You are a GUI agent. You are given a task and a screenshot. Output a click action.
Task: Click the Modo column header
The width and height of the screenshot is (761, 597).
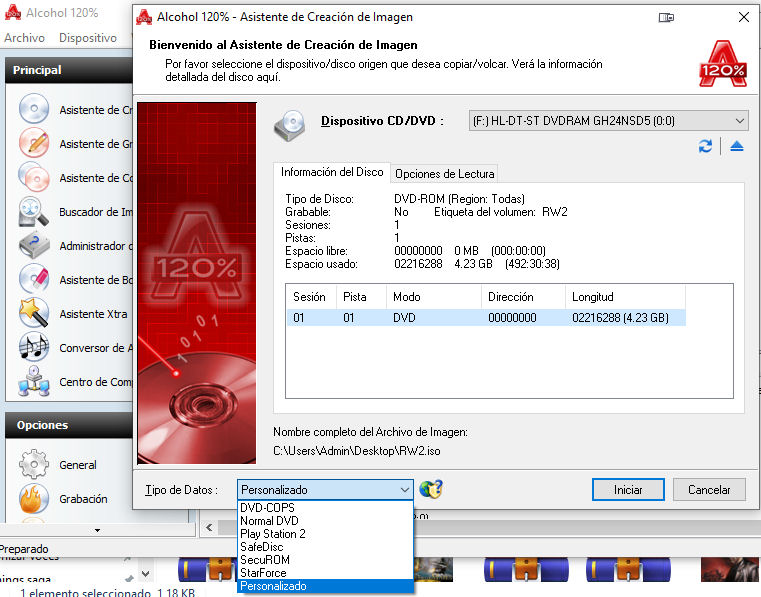(x=434, y=297)
